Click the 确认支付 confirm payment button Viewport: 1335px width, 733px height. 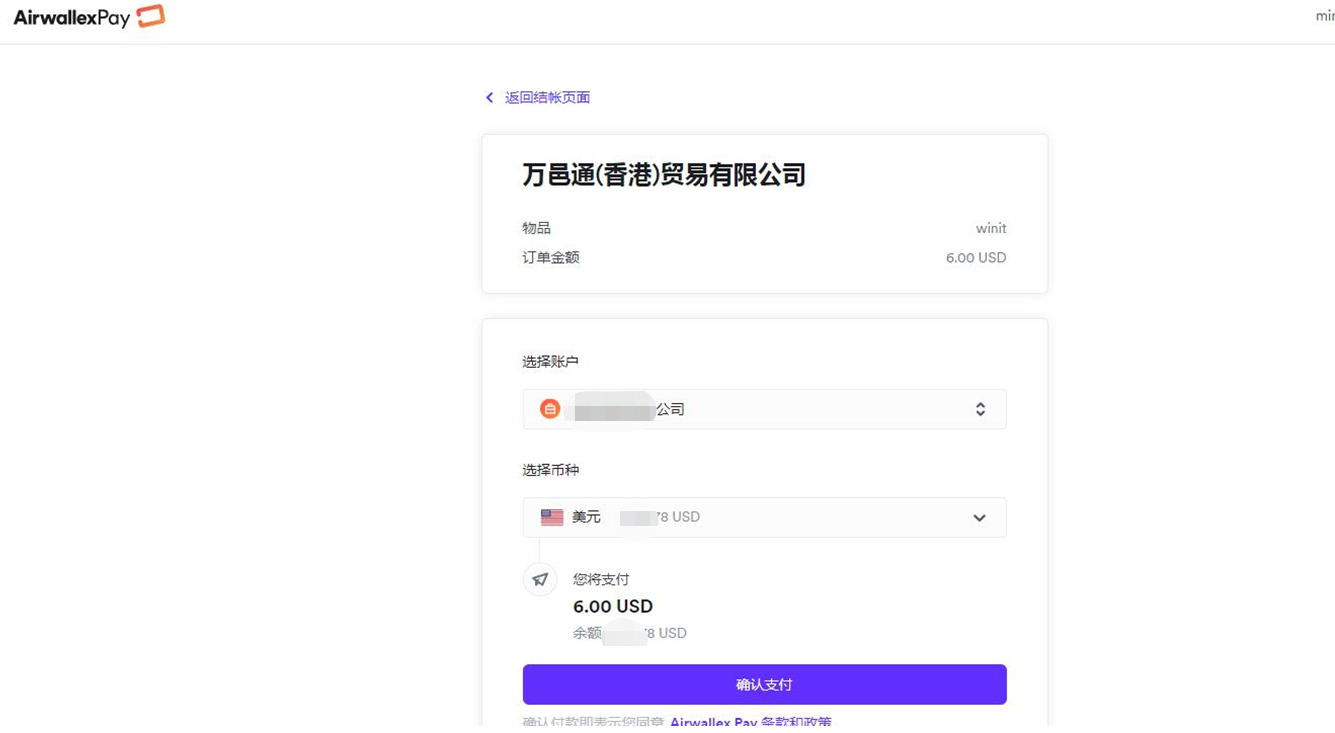click(764, 684)
